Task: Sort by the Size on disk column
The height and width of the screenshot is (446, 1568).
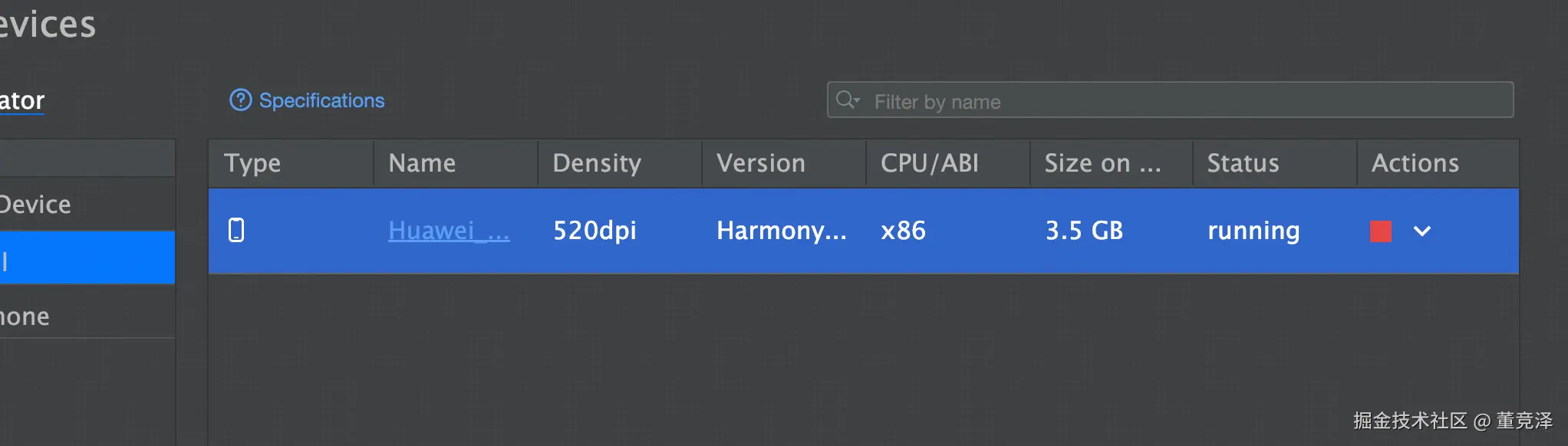Action: tap(1102, 163)
